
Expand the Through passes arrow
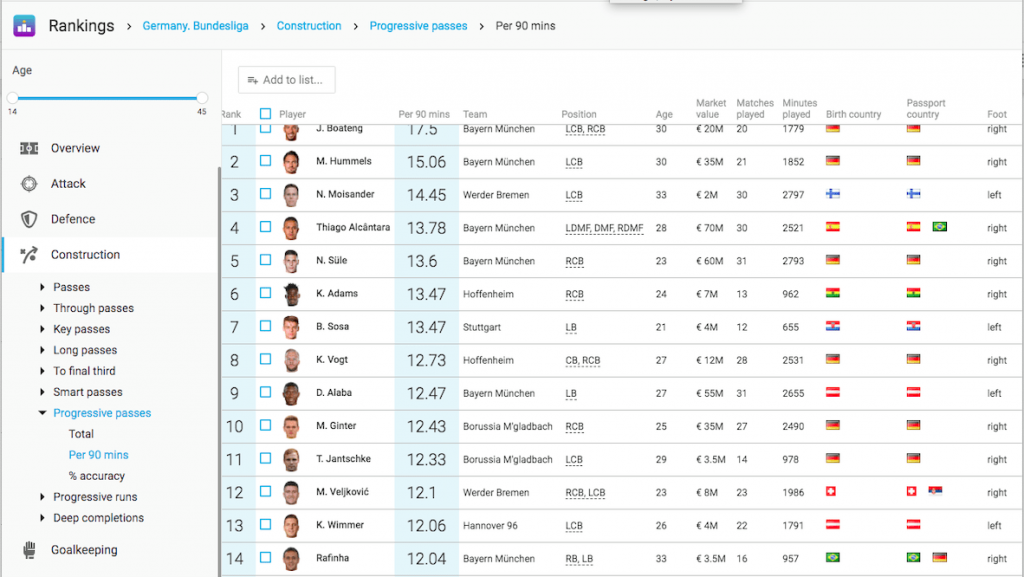(42, 308)
